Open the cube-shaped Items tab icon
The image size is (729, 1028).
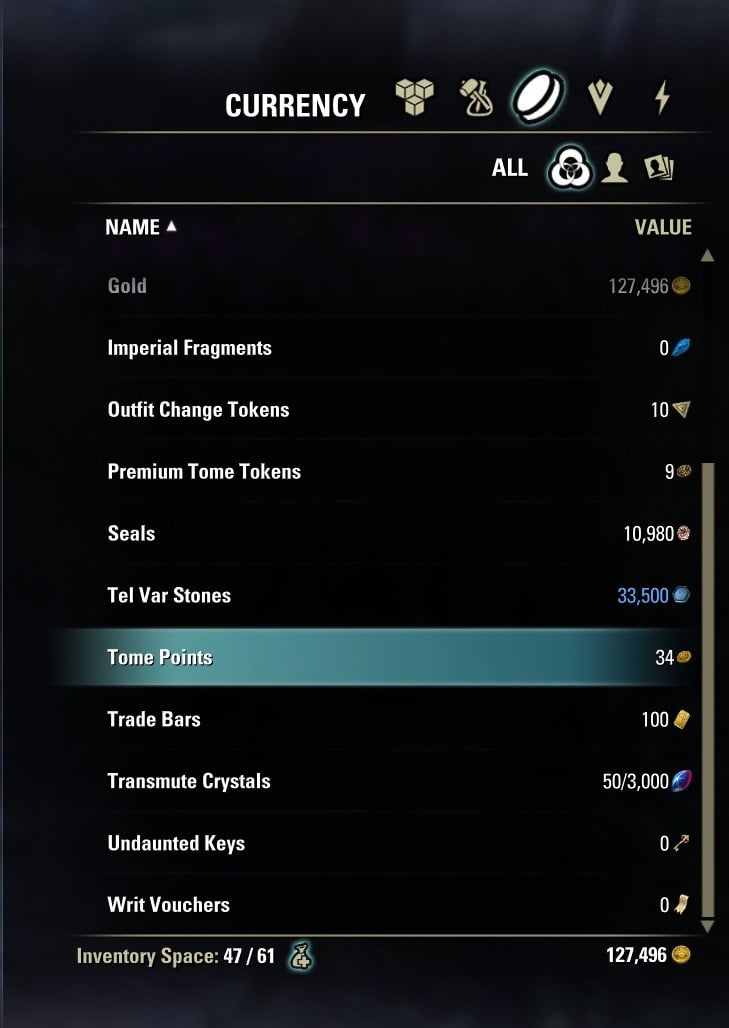413,97
